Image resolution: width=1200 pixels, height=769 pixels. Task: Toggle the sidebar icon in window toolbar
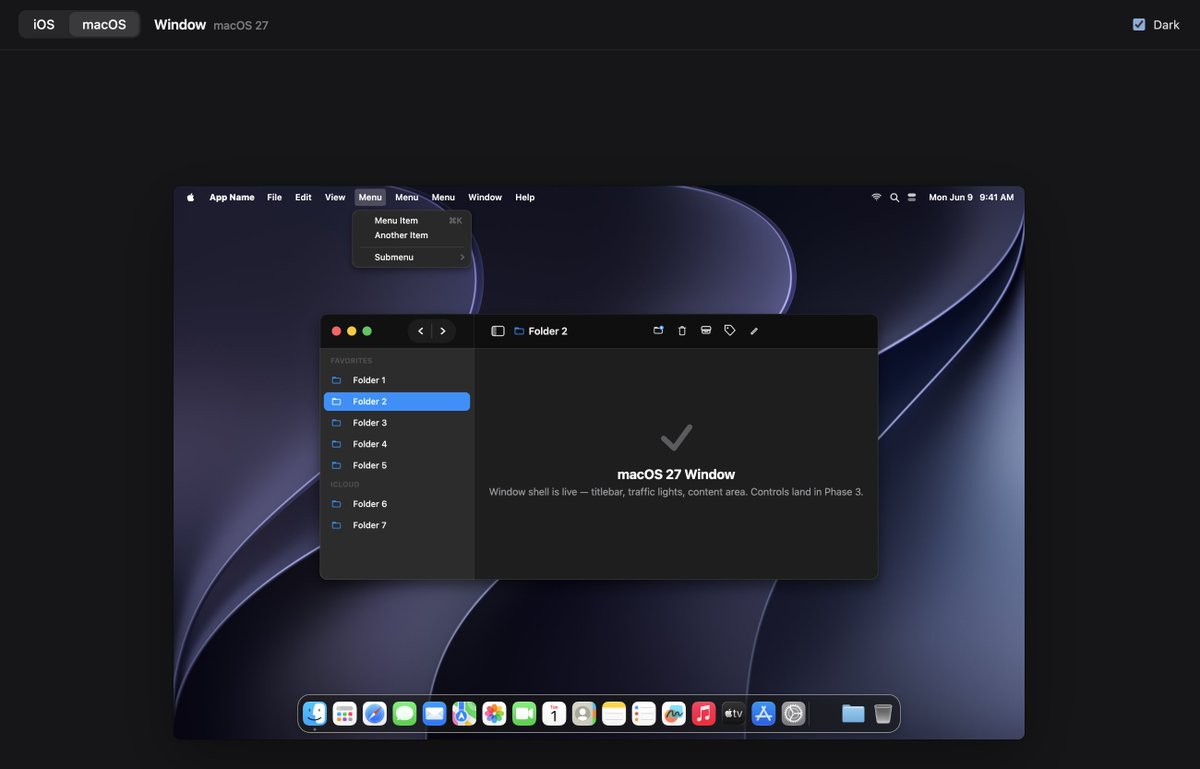click(x=498, y=331)
